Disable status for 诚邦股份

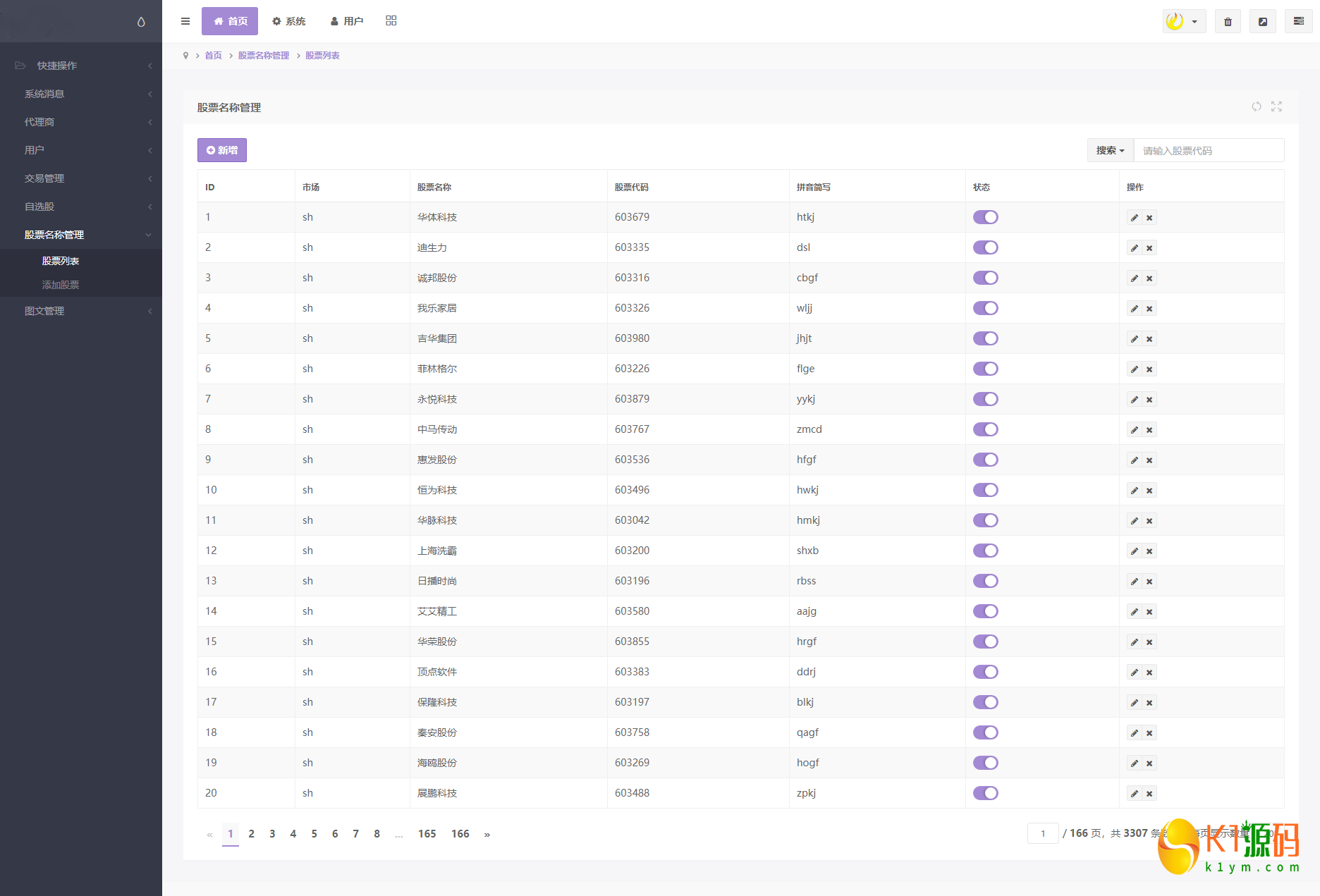(985, 278)
